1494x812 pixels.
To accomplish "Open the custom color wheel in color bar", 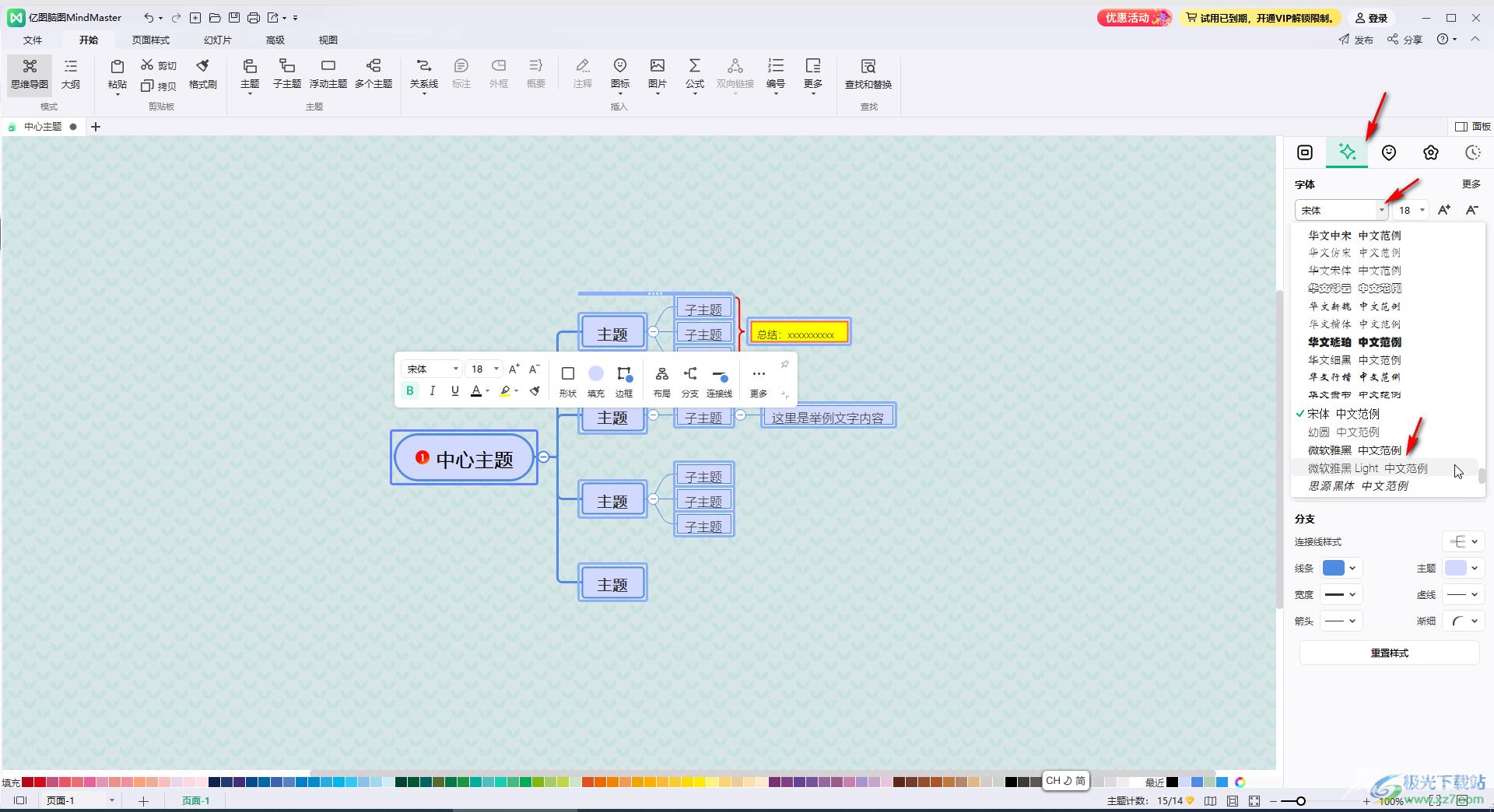I will tap(1240, 782).
